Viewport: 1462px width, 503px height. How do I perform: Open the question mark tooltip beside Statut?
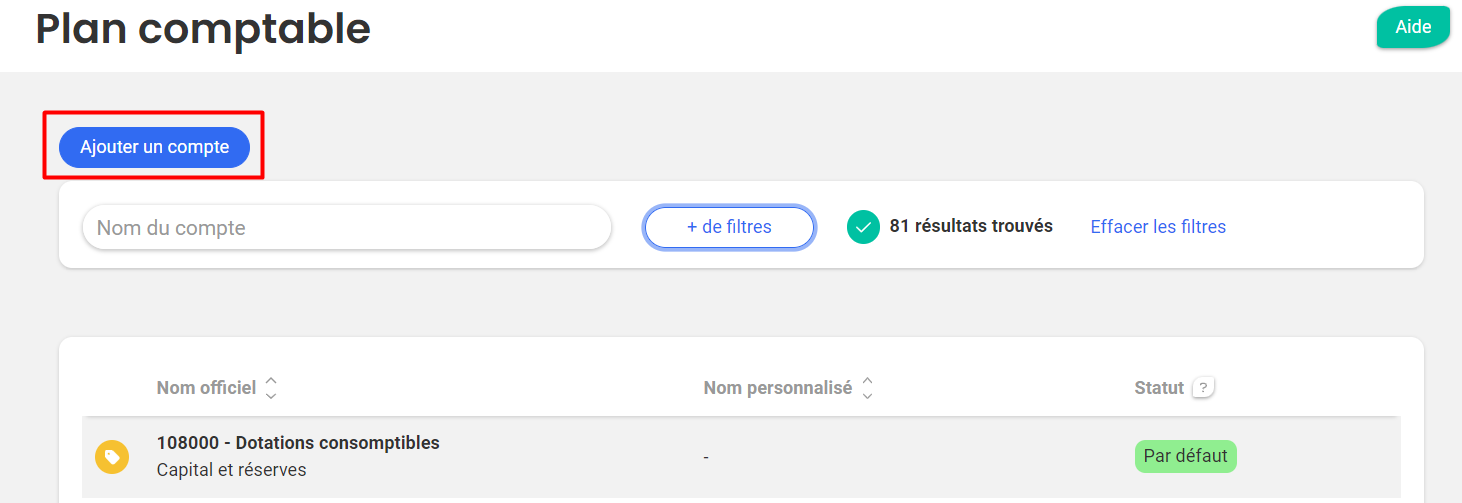(1204, 388)
